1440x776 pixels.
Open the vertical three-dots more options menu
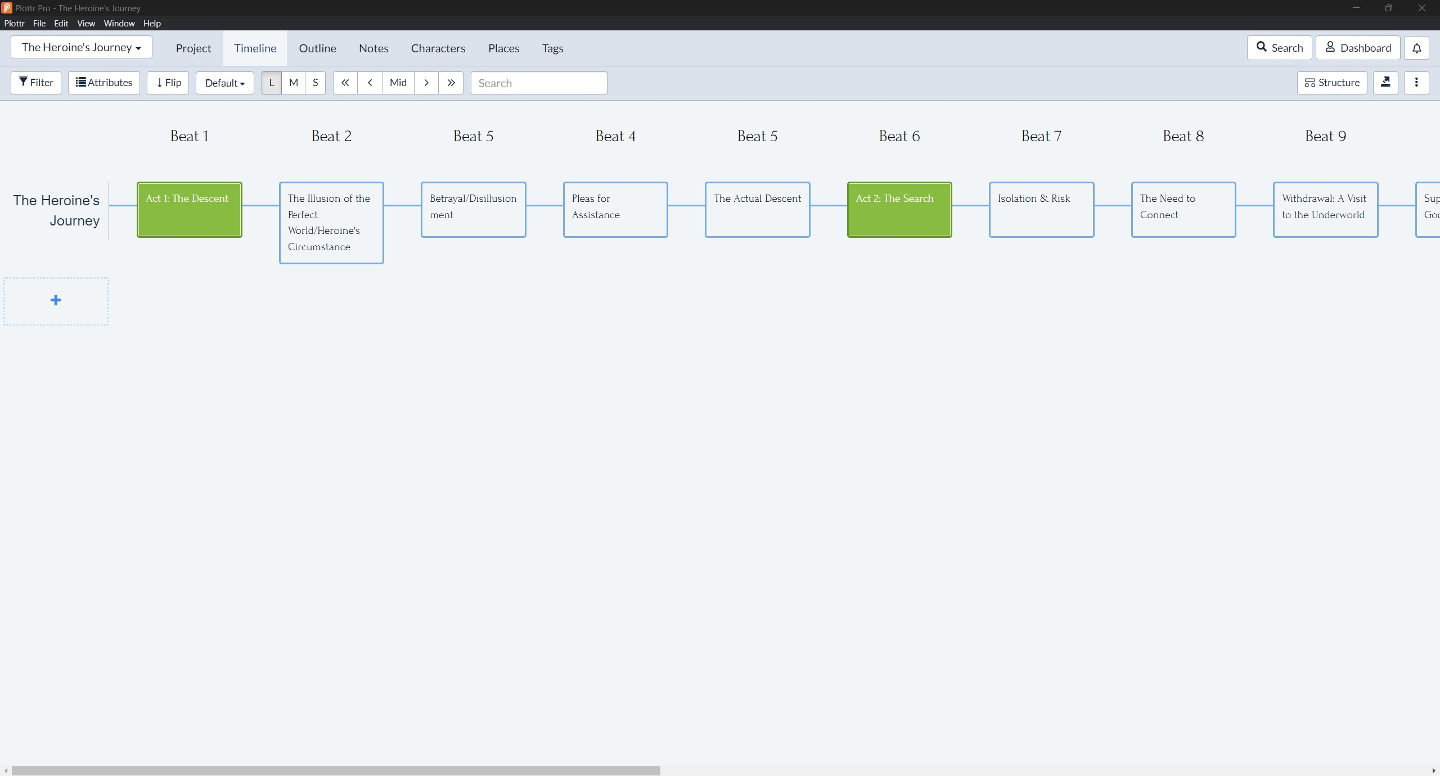(x=1416, y=83)
